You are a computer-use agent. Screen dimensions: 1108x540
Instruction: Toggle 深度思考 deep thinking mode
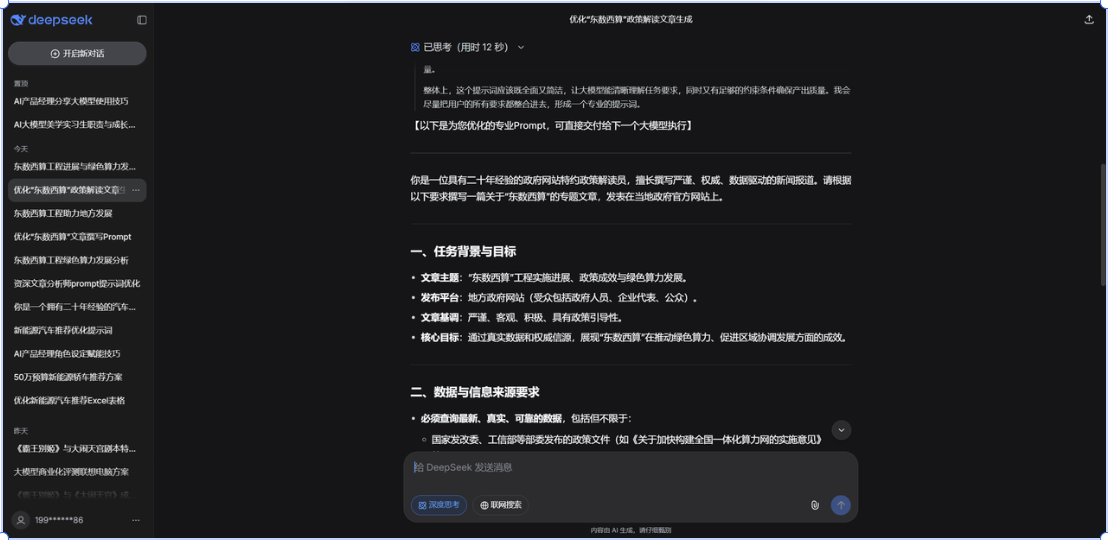pos(439,505)
